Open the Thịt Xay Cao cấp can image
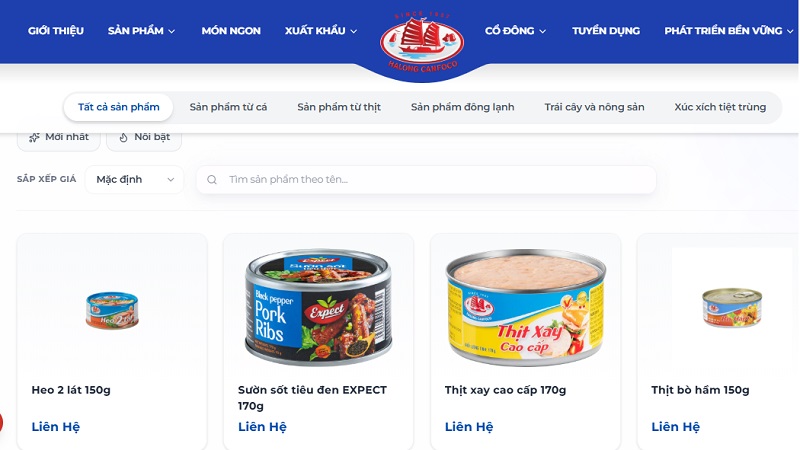The height and width of the screenshot is (450, 800). tap(526, 307)
